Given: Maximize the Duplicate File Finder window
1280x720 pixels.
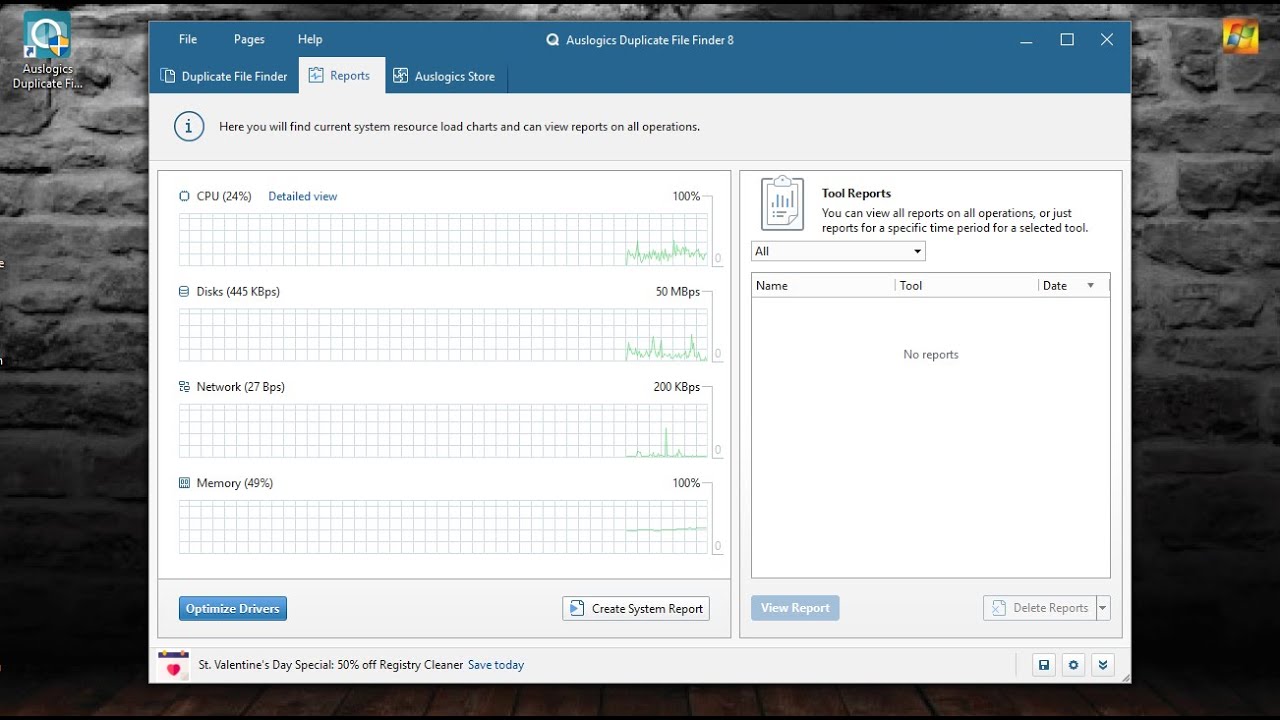Looking at the screenshot, I should (1067, 40).
